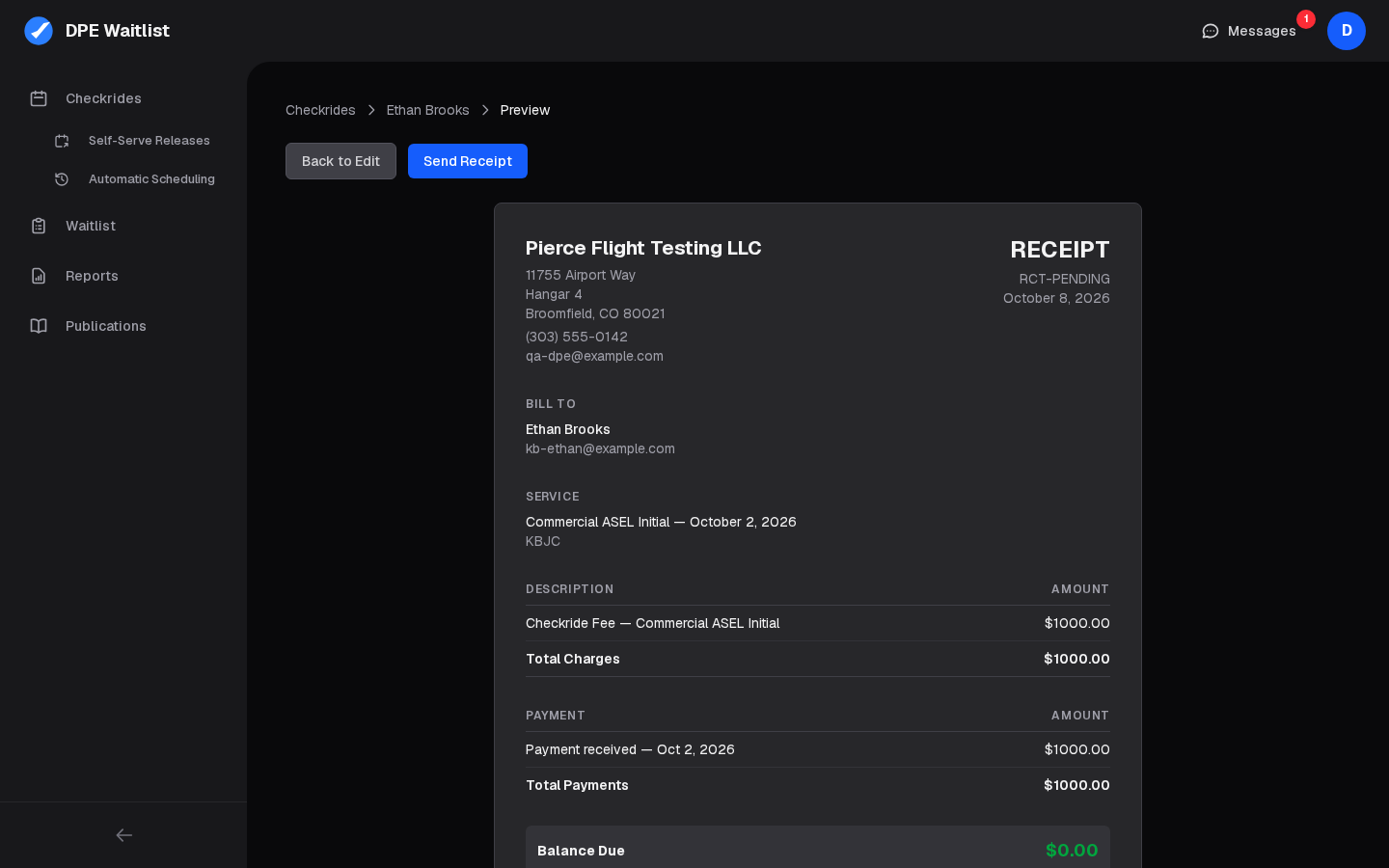Click the Total Charges label
The image size is (1389, 868).
coord(573,659)
